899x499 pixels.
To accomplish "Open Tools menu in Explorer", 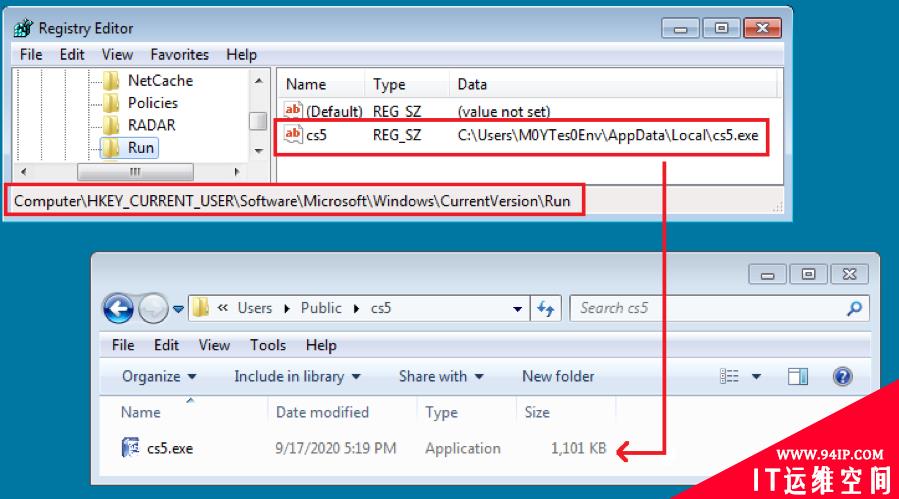I will click(268, 345).
